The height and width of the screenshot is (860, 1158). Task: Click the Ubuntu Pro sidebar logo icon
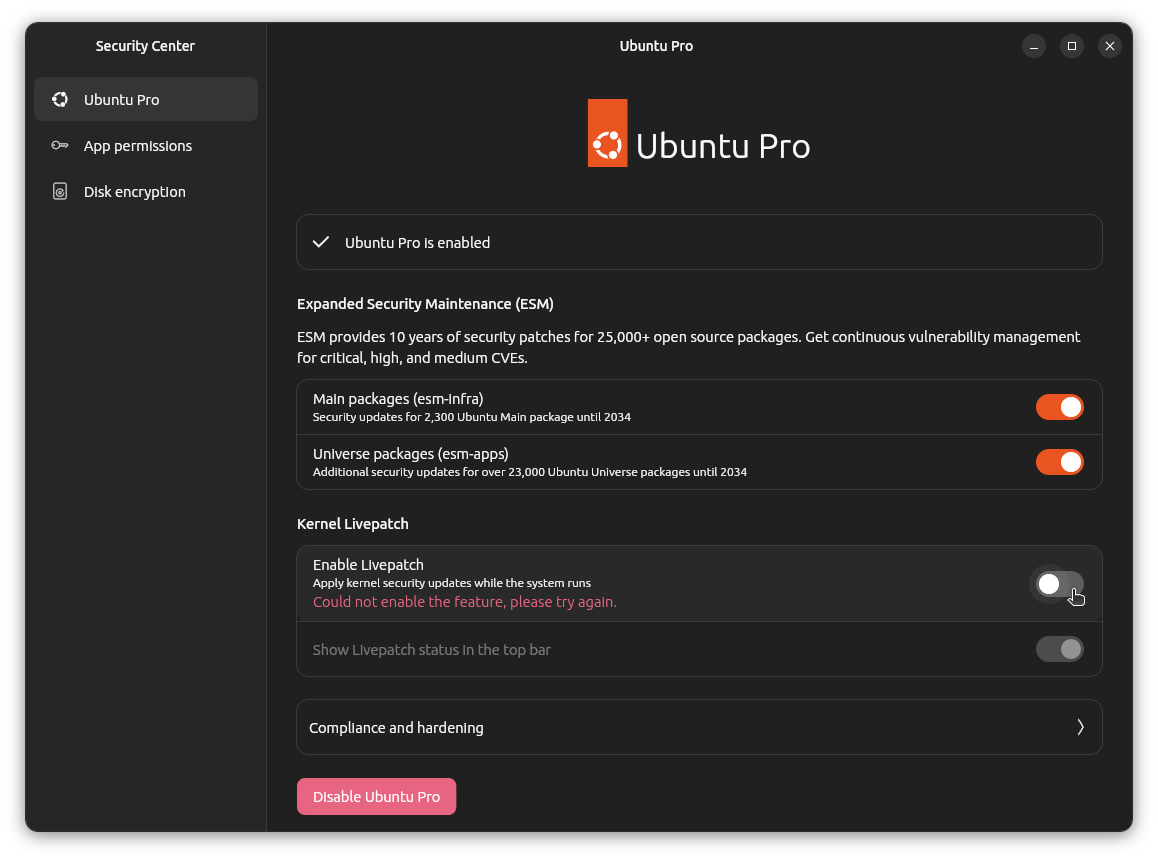[60, 99]
